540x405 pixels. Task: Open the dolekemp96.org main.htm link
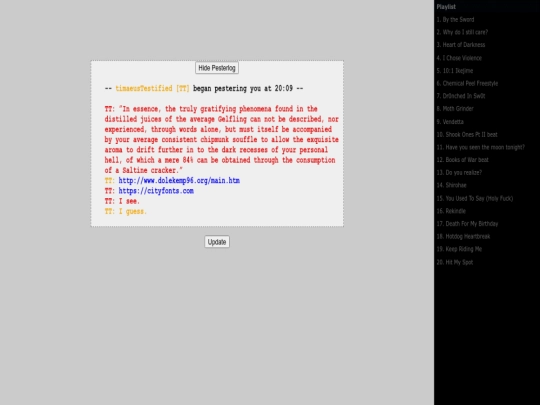click(179, 180)
